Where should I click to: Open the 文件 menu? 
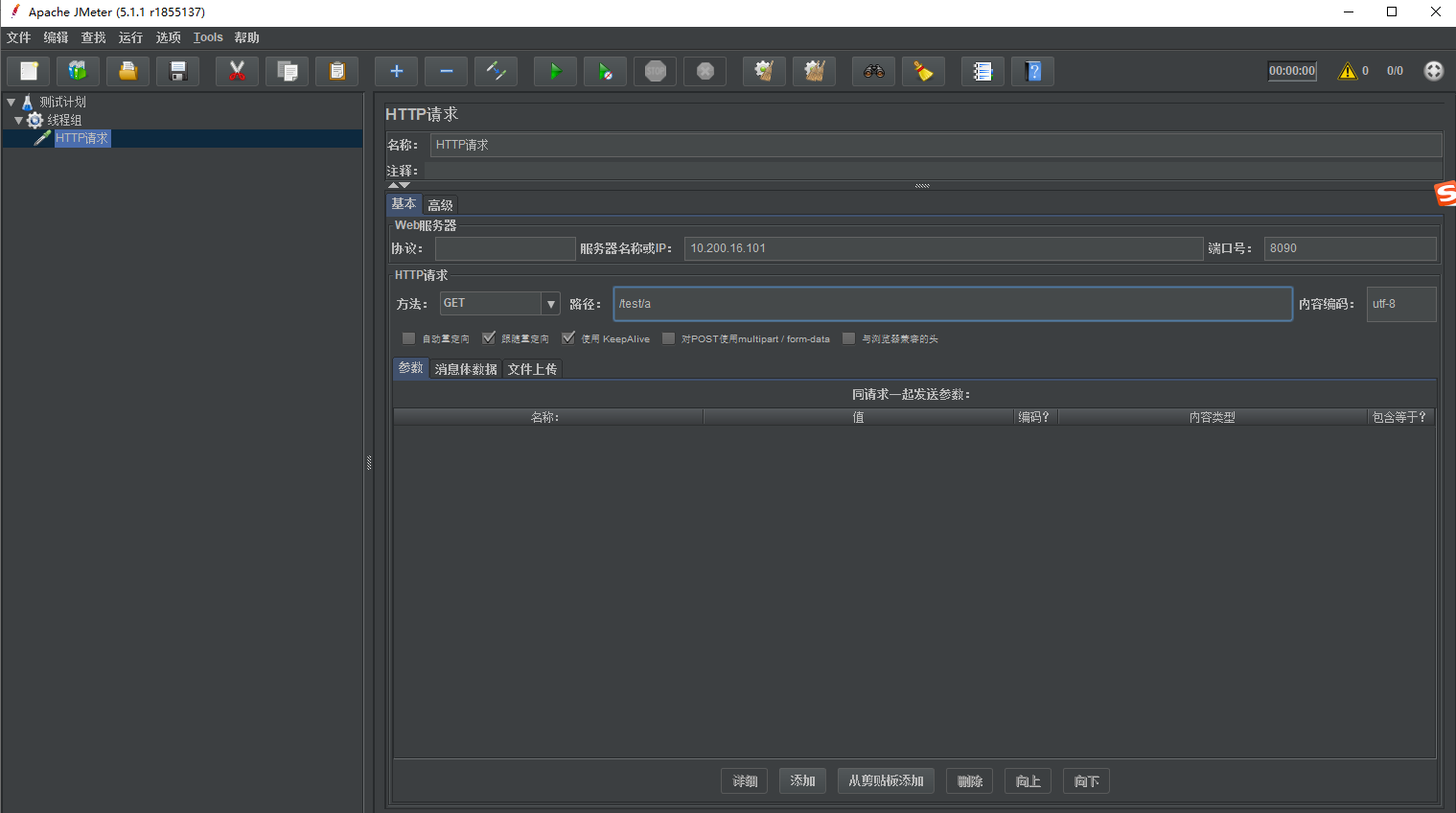pos(18,37)
